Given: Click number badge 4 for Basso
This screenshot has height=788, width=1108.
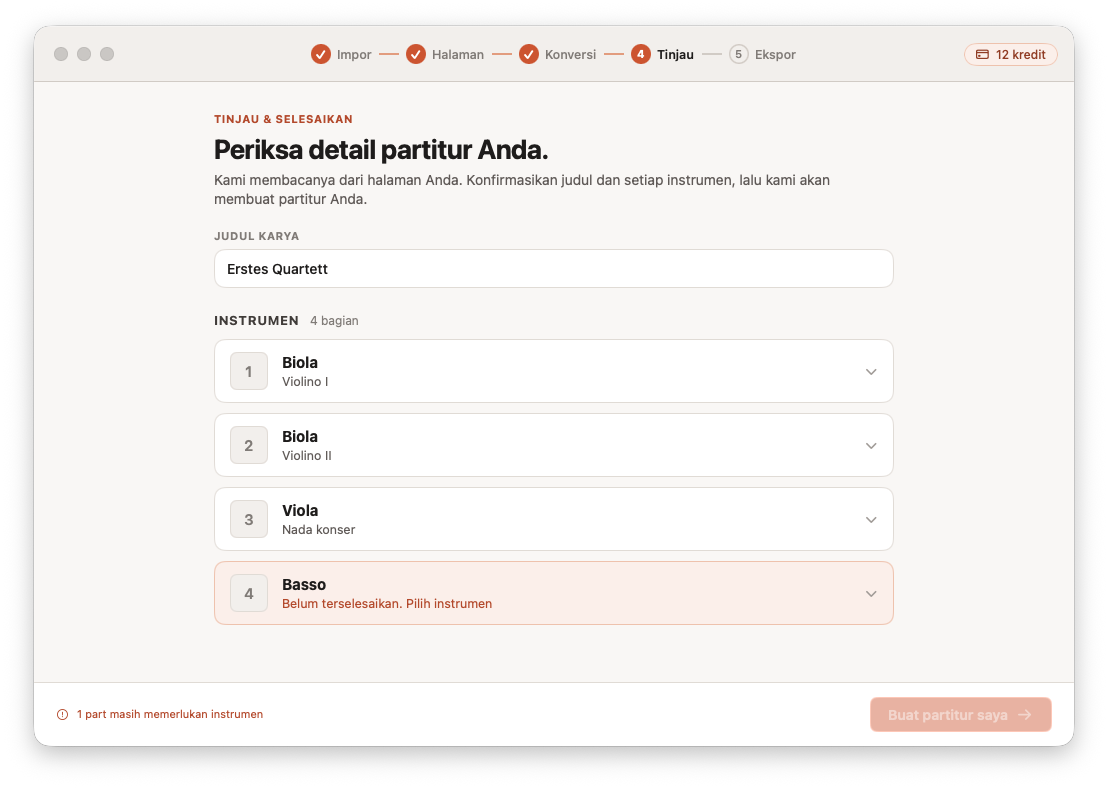Looking at the screenshot, I should [x=249, y=594].
